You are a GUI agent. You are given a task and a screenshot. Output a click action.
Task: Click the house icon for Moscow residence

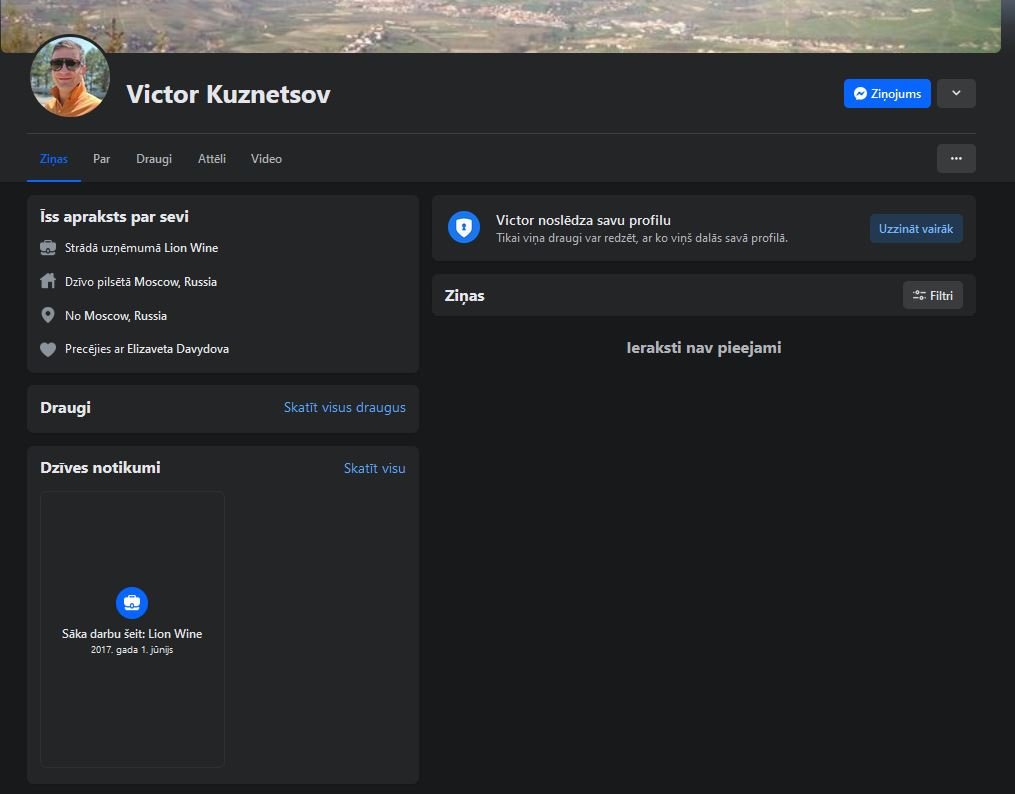(48, 281)
